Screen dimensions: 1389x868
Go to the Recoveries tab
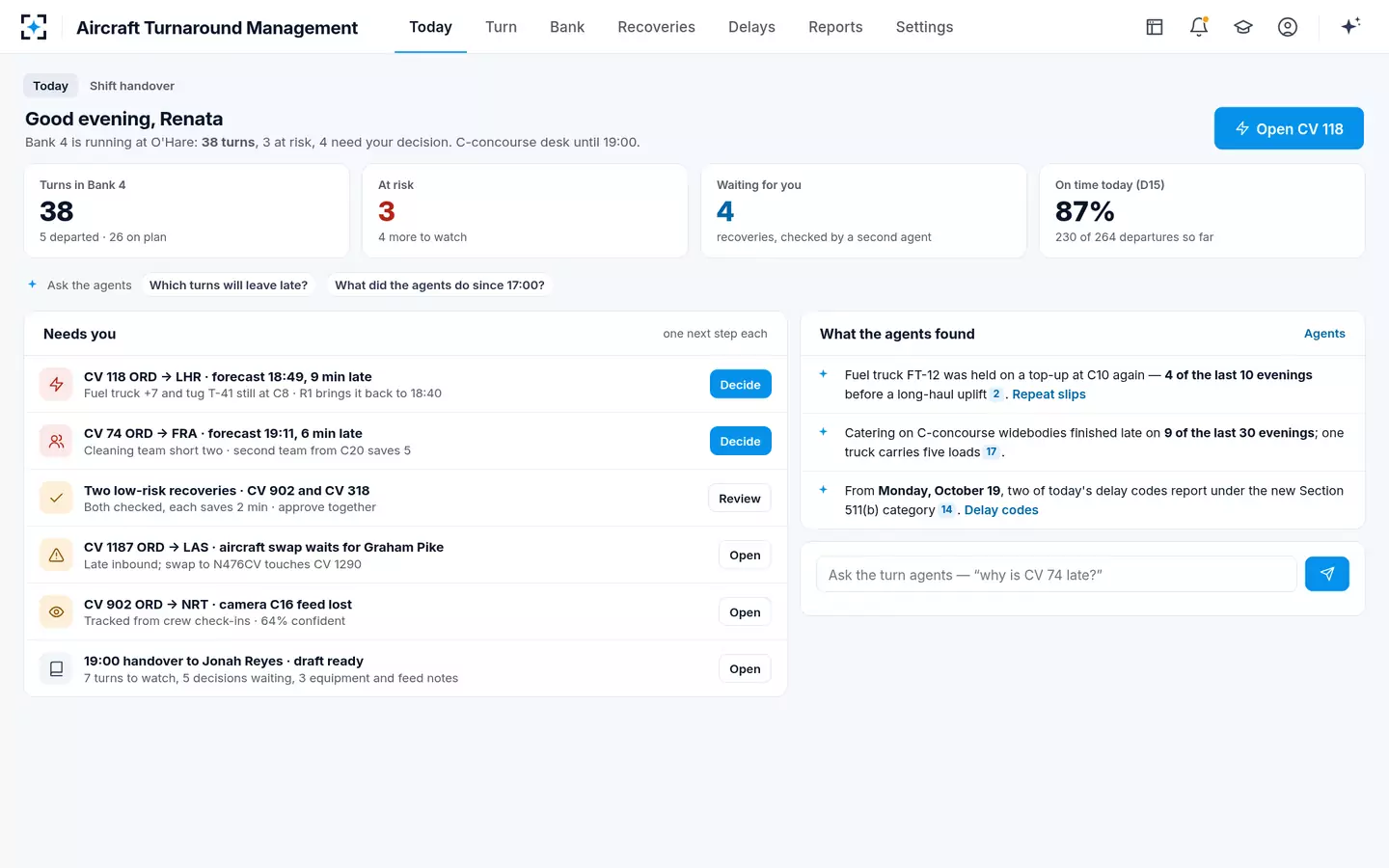coord(656,27)
